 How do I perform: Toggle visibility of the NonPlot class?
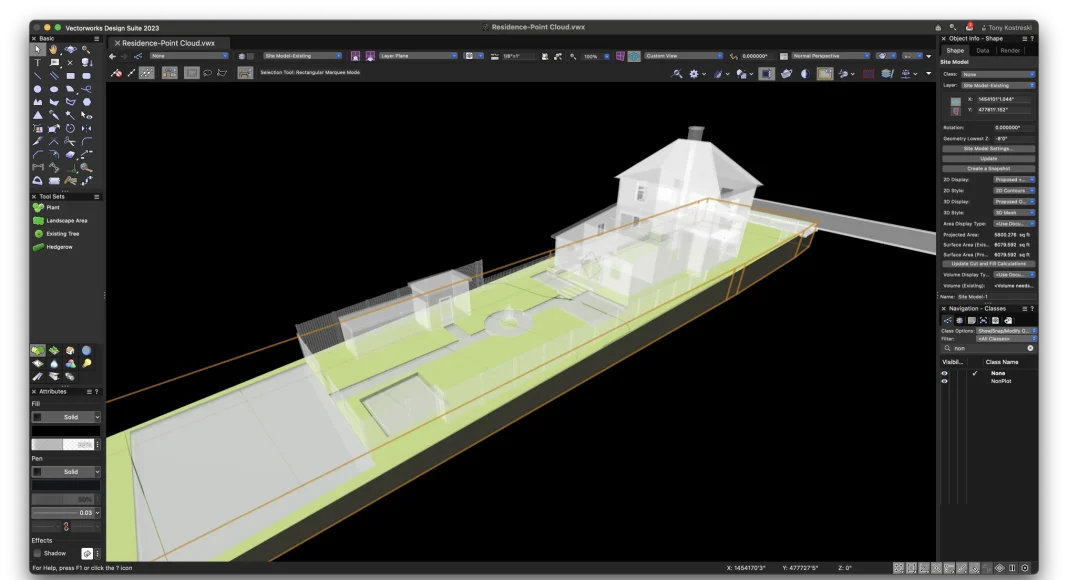click(944, 381)
